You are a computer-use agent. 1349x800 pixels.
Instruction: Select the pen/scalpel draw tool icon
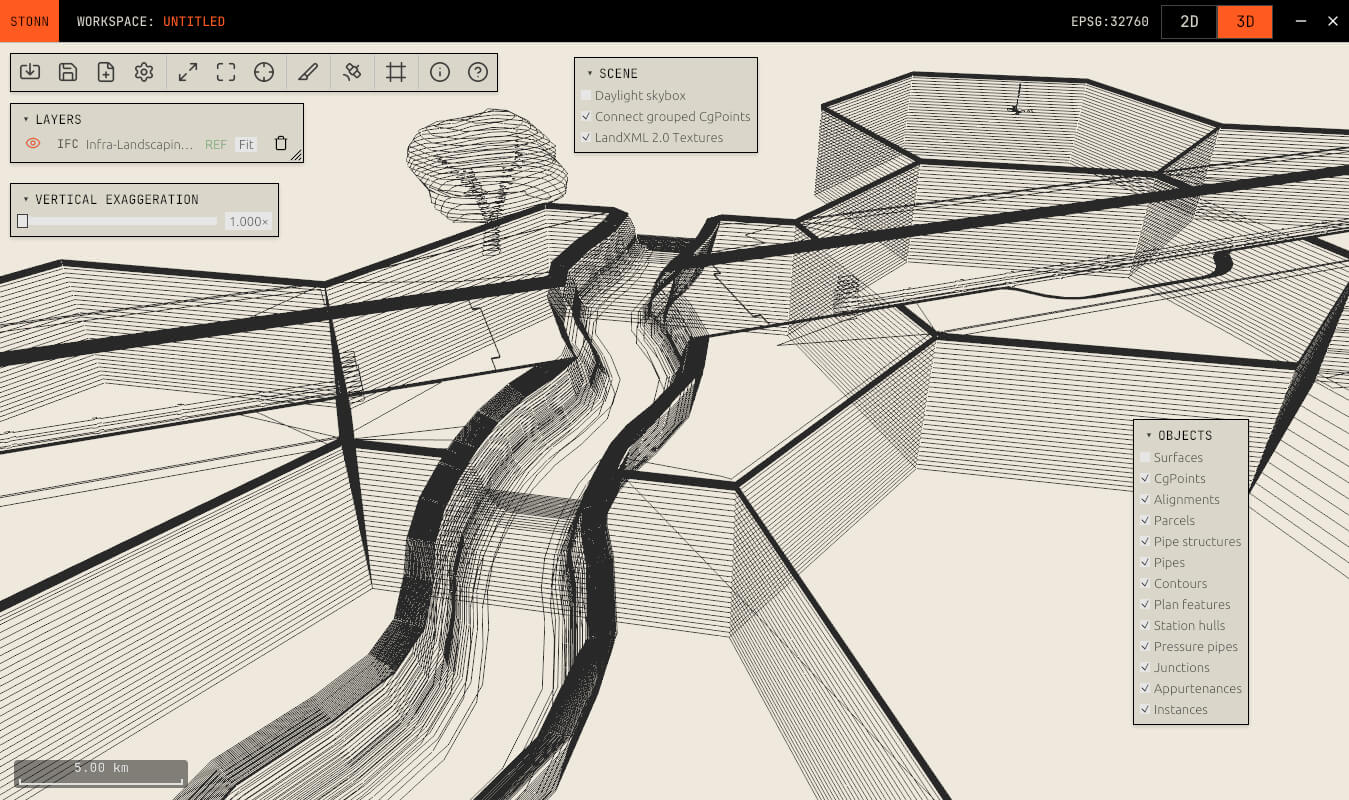tap(308, 72)
